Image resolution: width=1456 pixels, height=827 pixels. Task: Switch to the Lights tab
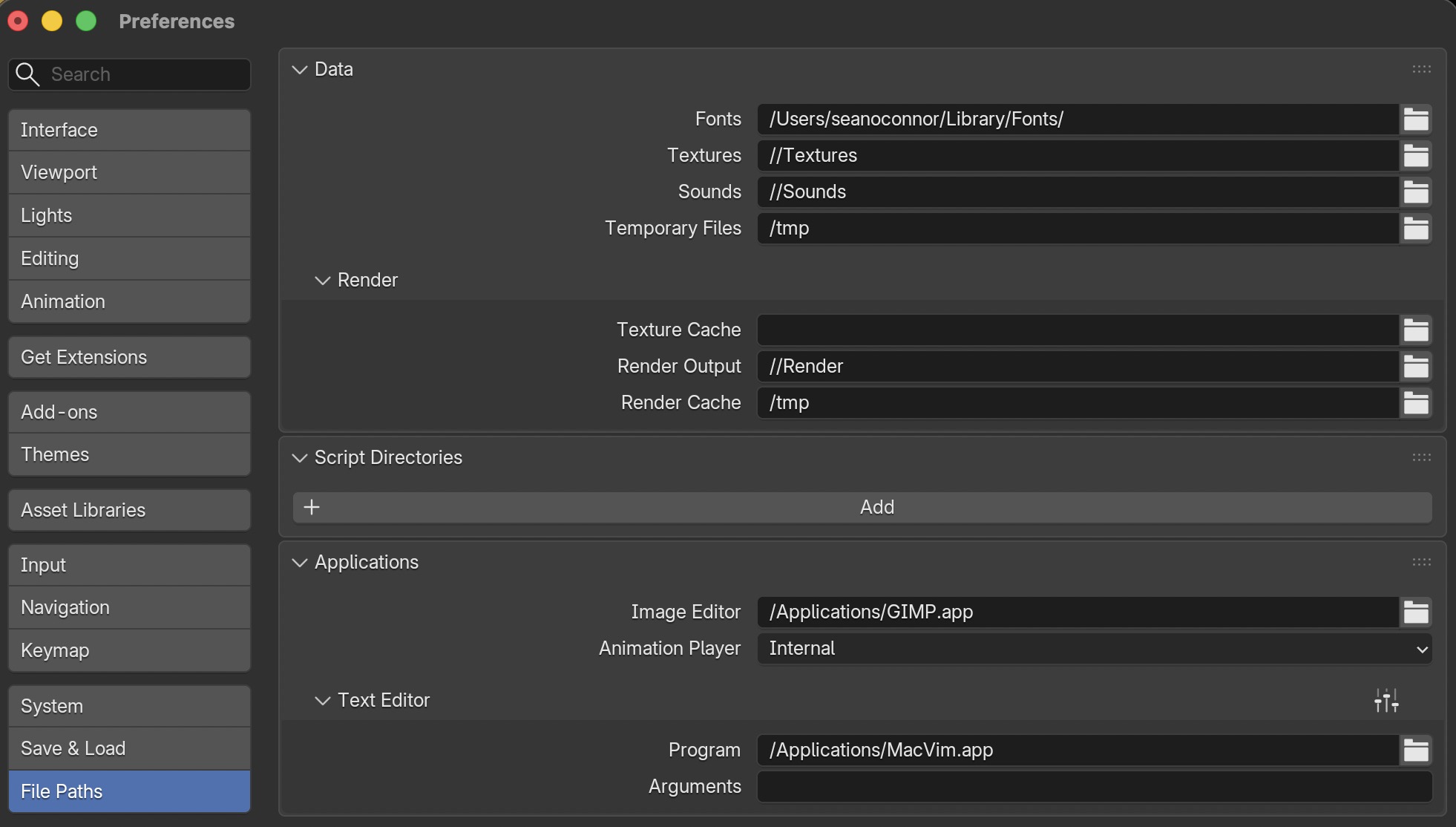pyautogui.click(x=129, y=215)
